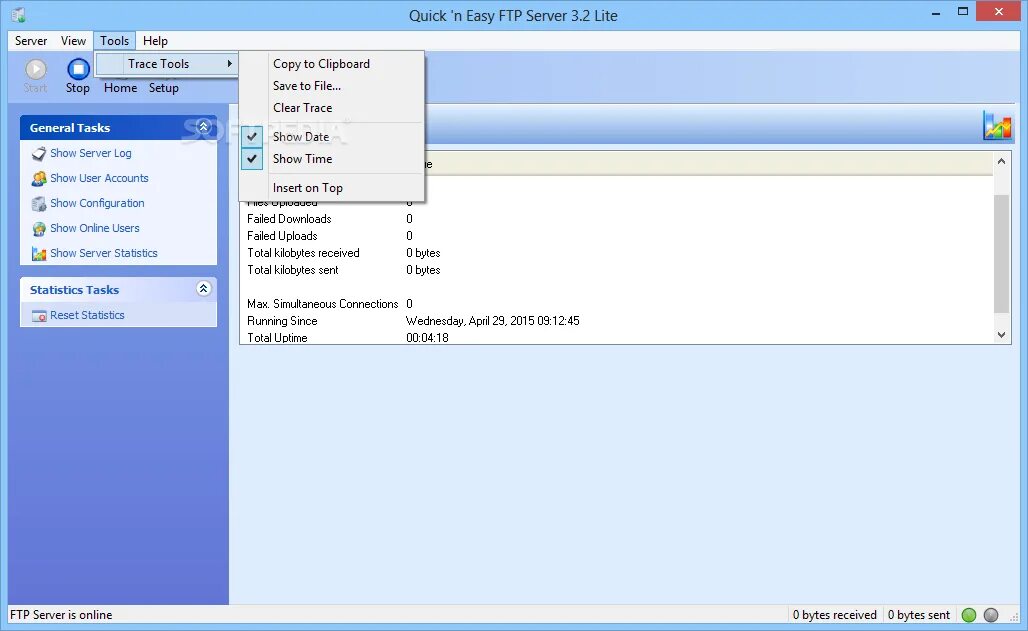Toggle the Show Date checkmark
The height and width of the screenshot is (631, 1028).
pyautogui.click(x=252, y=136)
